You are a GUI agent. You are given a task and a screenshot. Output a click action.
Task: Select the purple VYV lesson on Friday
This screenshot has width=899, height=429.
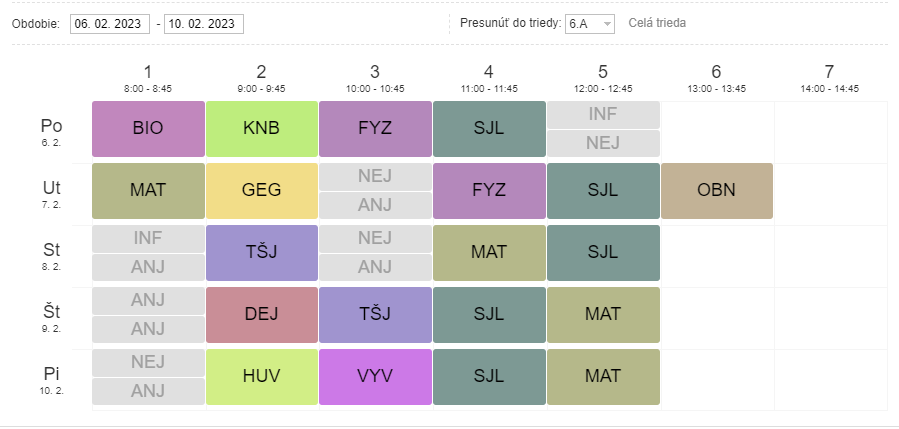coord(375,377)
